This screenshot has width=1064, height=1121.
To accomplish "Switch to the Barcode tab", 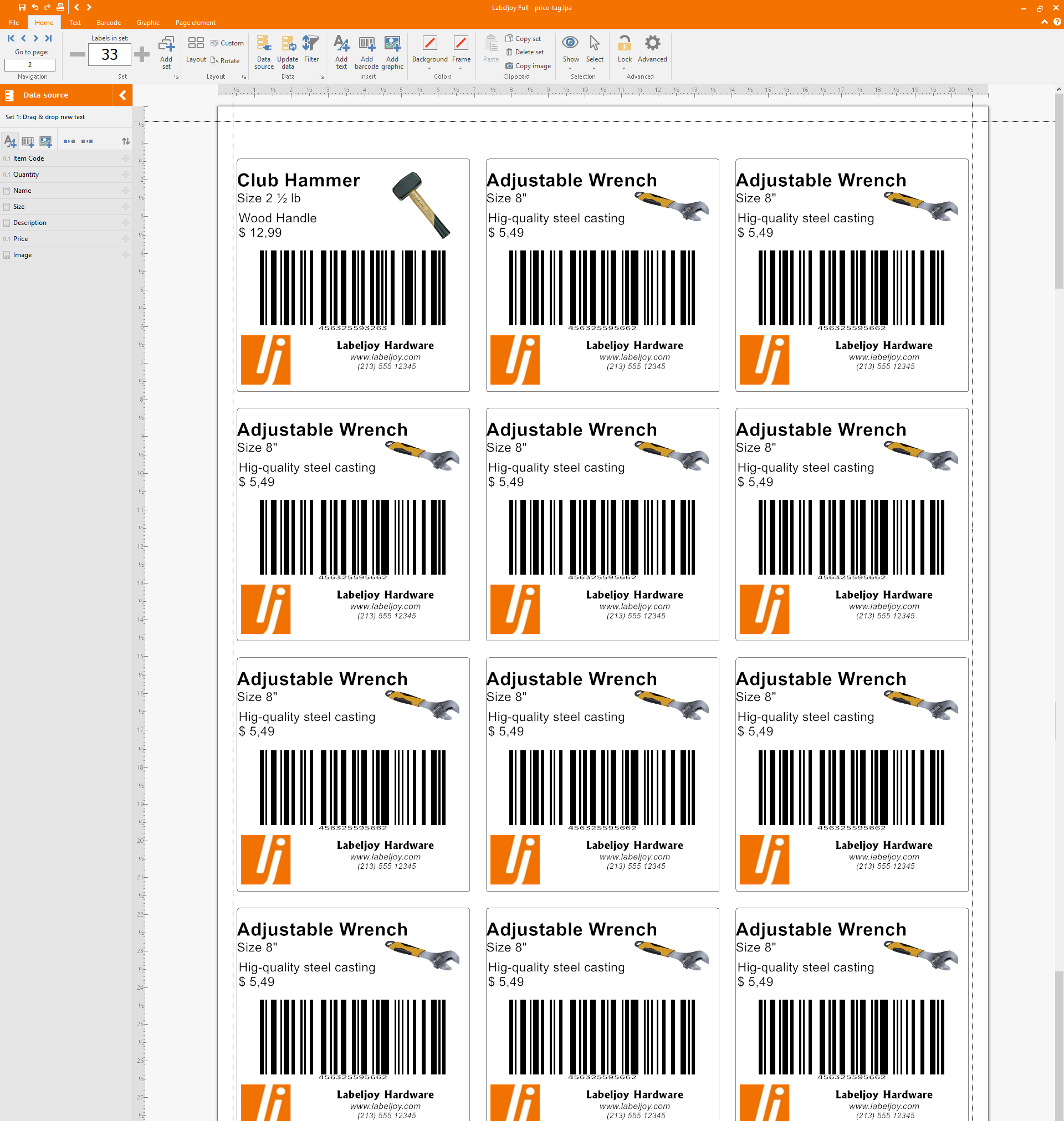I will click(109, 23).
